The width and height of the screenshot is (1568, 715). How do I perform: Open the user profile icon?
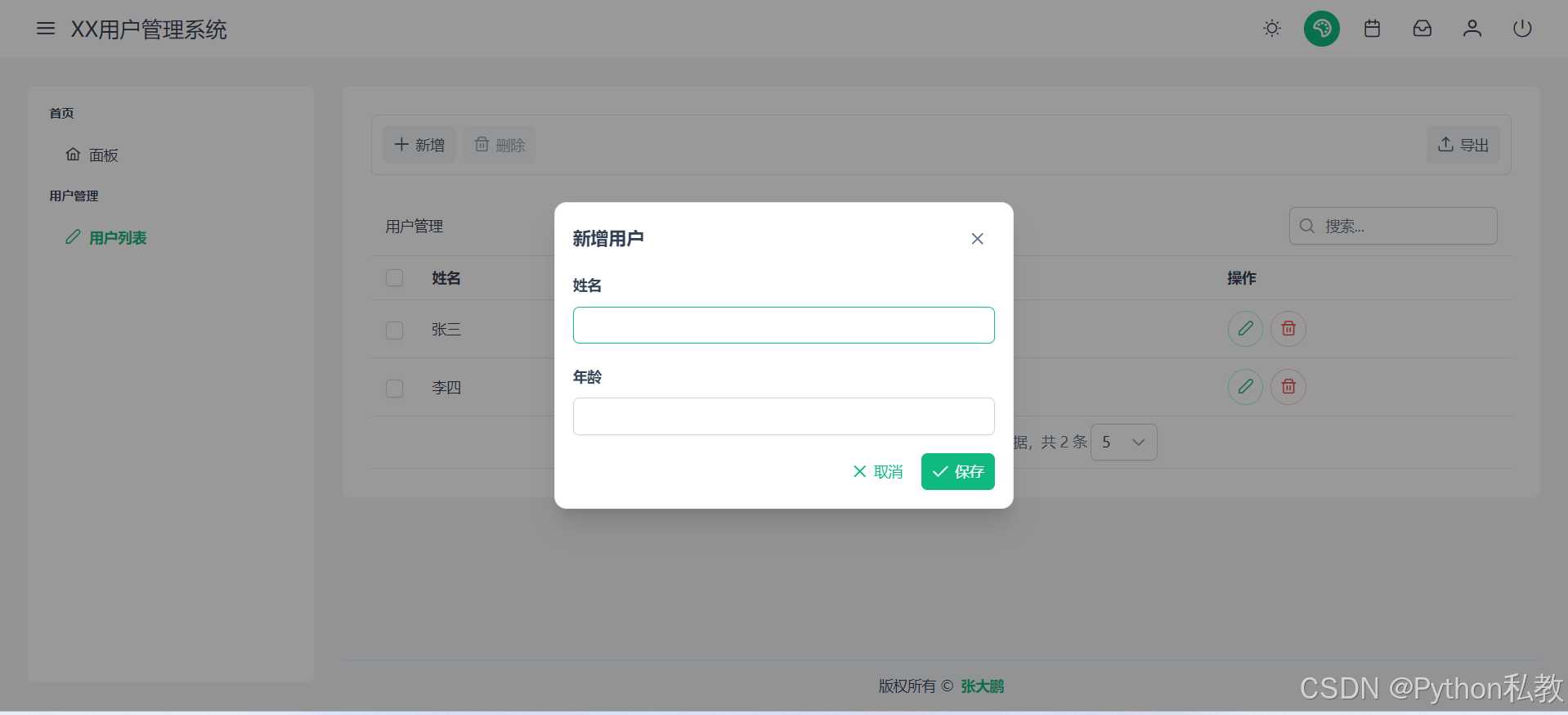tap(1472, 29)
